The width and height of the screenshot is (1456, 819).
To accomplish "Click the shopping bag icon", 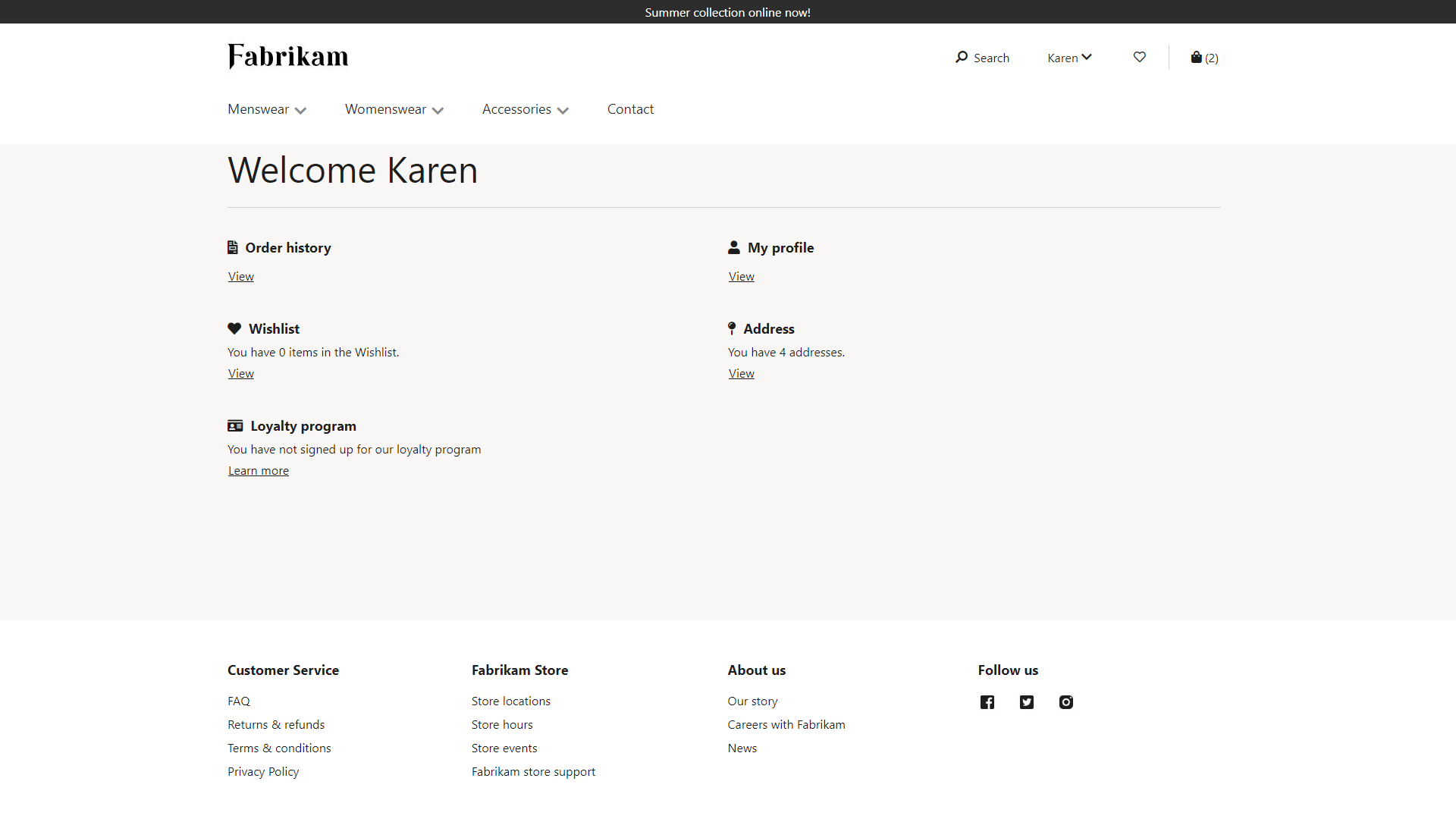I will (x=1196, y=57).
